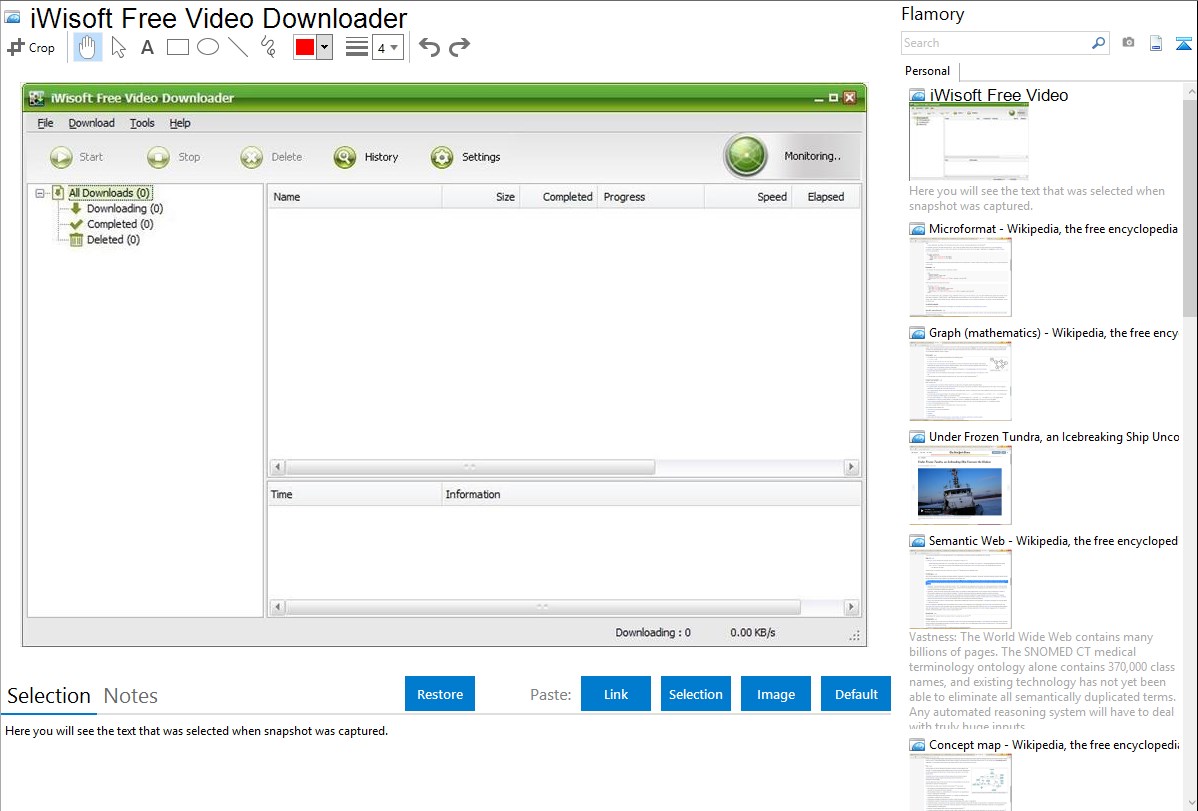Screen dimensions: 1198x811
Task: Collapse the All Downloads tree node
Action: point(40,193)
